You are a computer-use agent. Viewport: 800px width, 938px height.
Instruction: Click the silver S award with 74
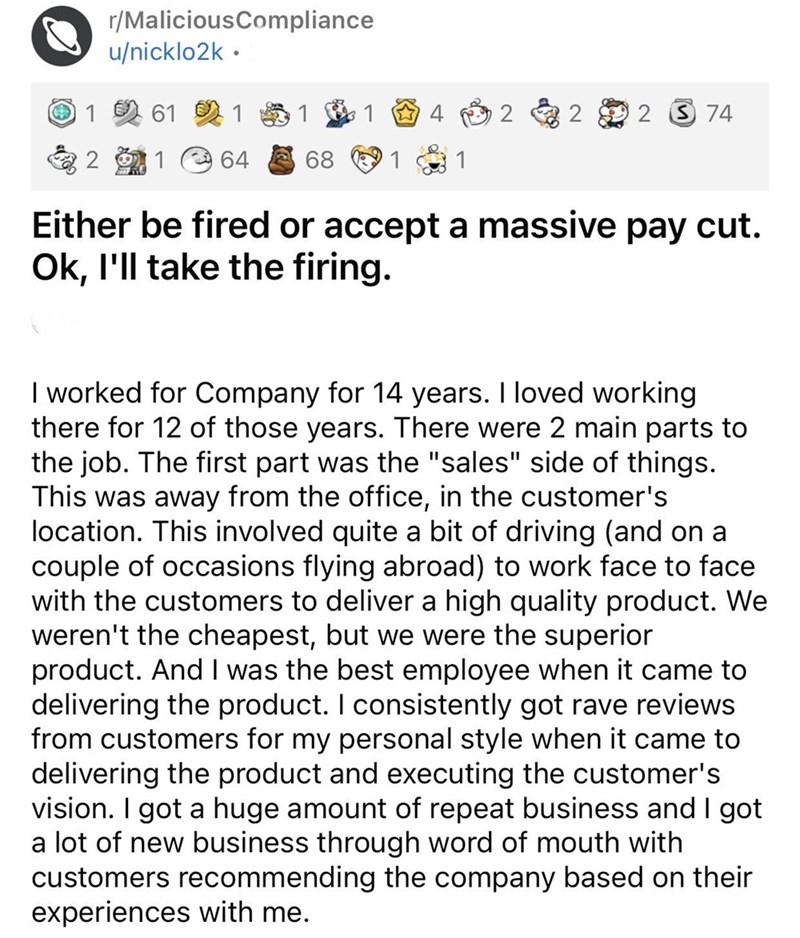687,114
